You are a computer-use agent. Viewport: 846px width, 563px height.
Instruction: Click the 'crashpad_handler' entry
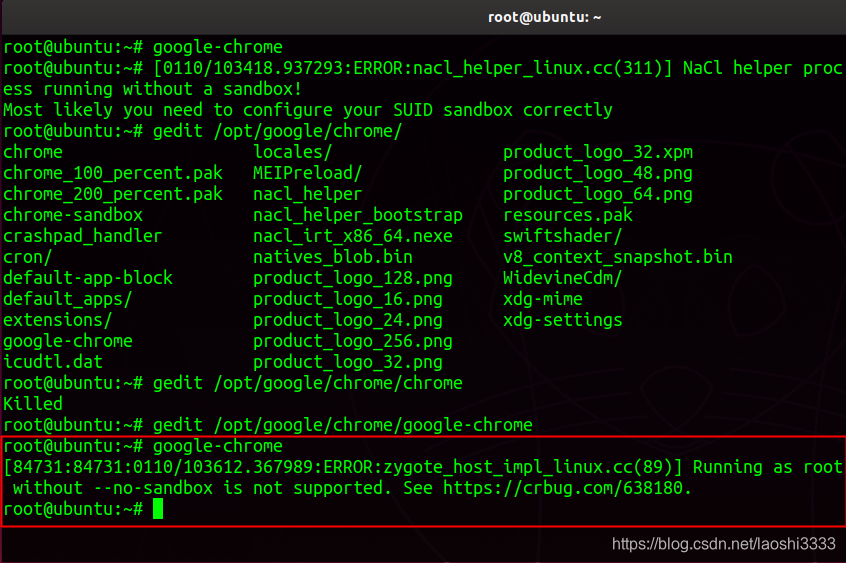click(83, 236)
